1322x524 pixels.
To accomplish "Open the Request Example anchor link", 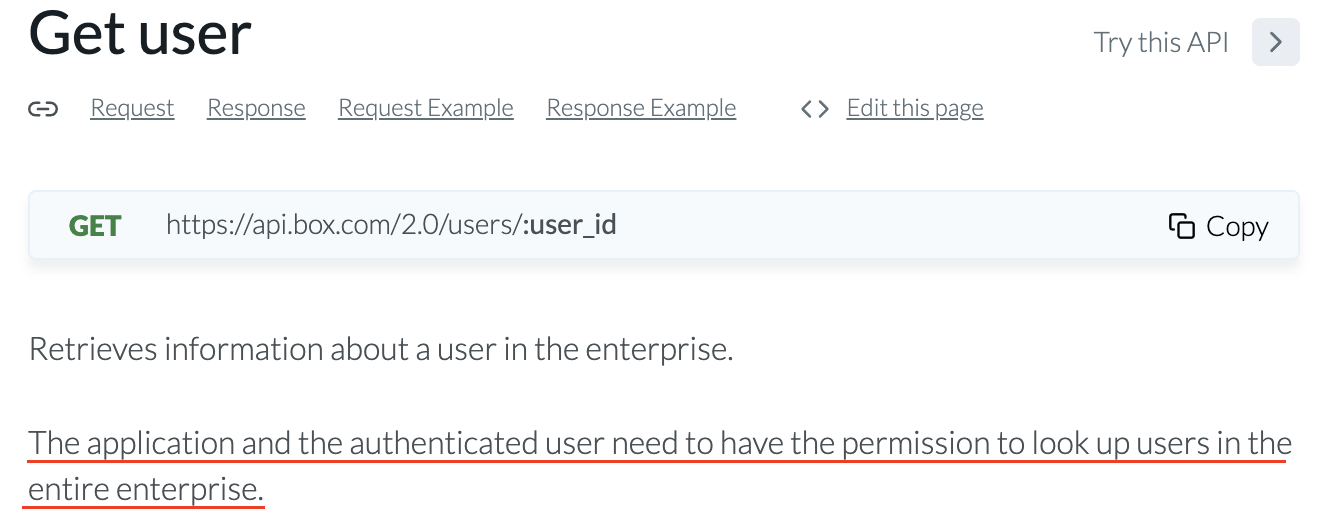I will pos(426,108).
